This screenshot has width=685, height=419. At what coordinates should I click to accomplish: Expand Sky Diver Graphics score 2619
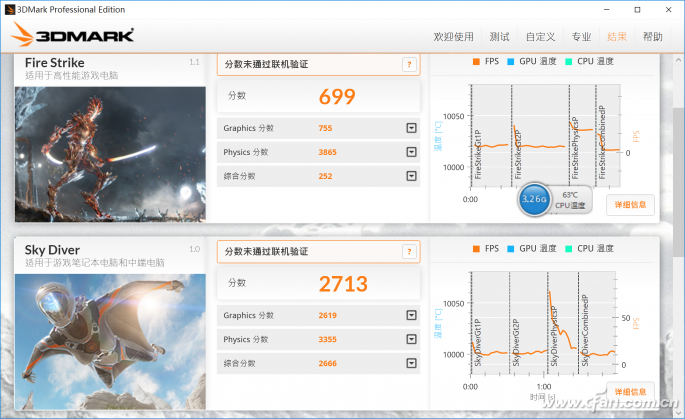pos(411,315)
